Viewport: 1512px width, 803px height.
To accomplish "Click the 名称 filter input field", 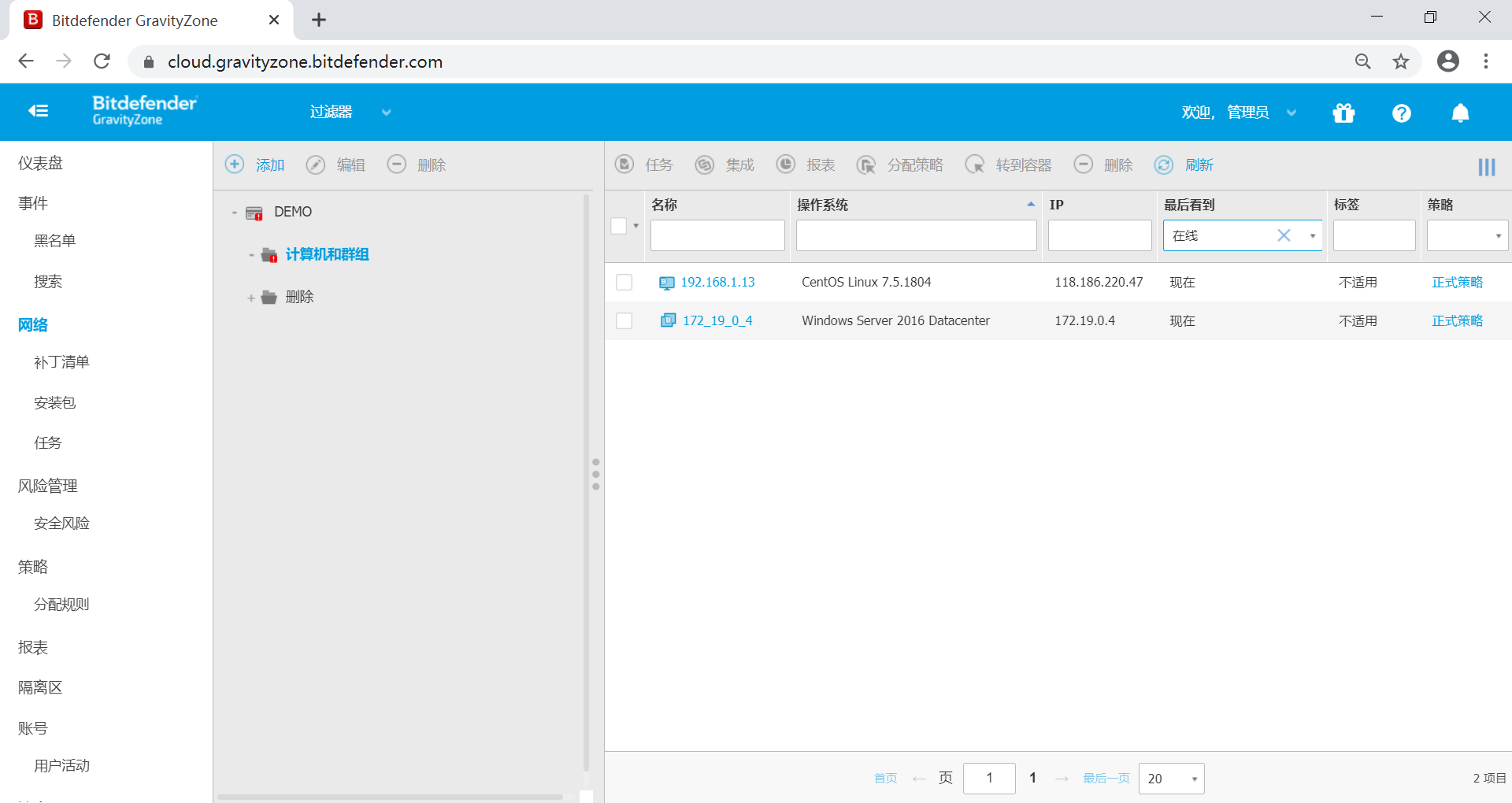I will [717, 235].
